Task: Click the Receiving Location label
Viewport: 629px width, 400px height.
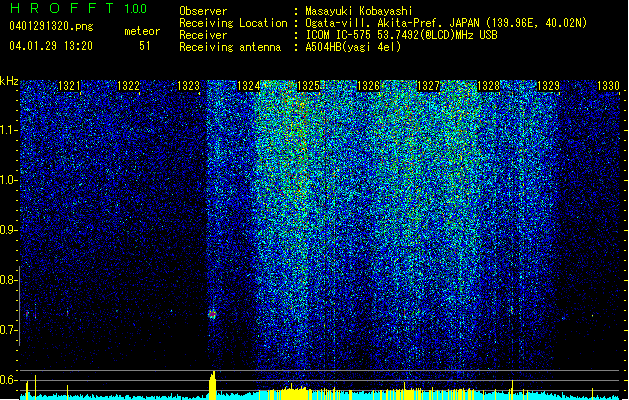Action: (x=233, y=23)
